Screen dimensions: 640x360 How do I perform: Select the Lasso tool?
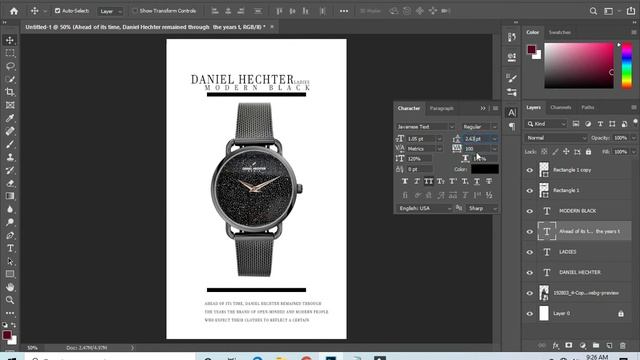10,66
